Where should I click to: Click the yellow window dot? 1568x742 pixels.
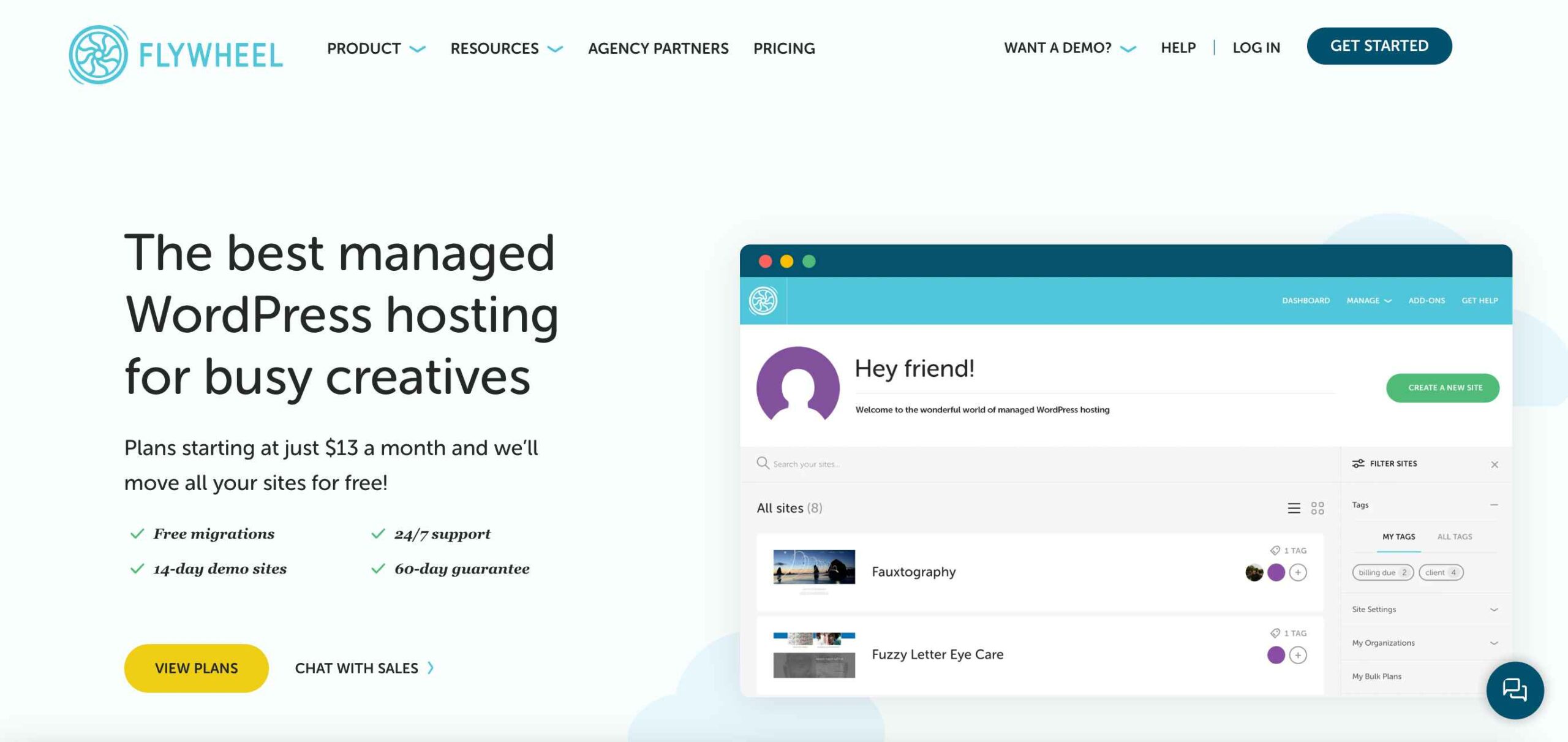pyautogui.click(x=787, y=262)
